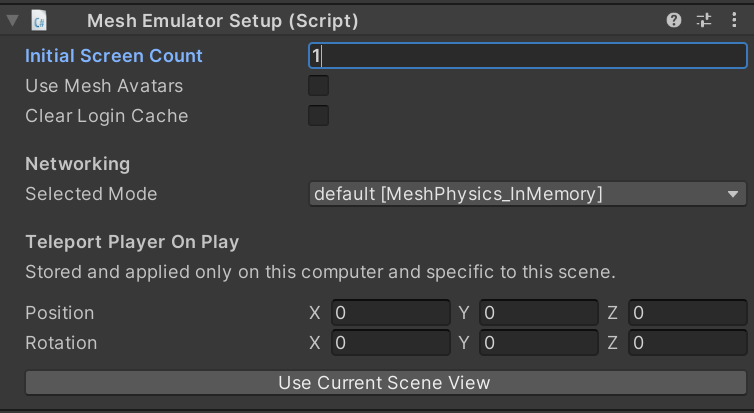Open the Selected Mode dropdown
This screenshot has width=754, height=413.
pyautogui.click(x=527, y=194)
